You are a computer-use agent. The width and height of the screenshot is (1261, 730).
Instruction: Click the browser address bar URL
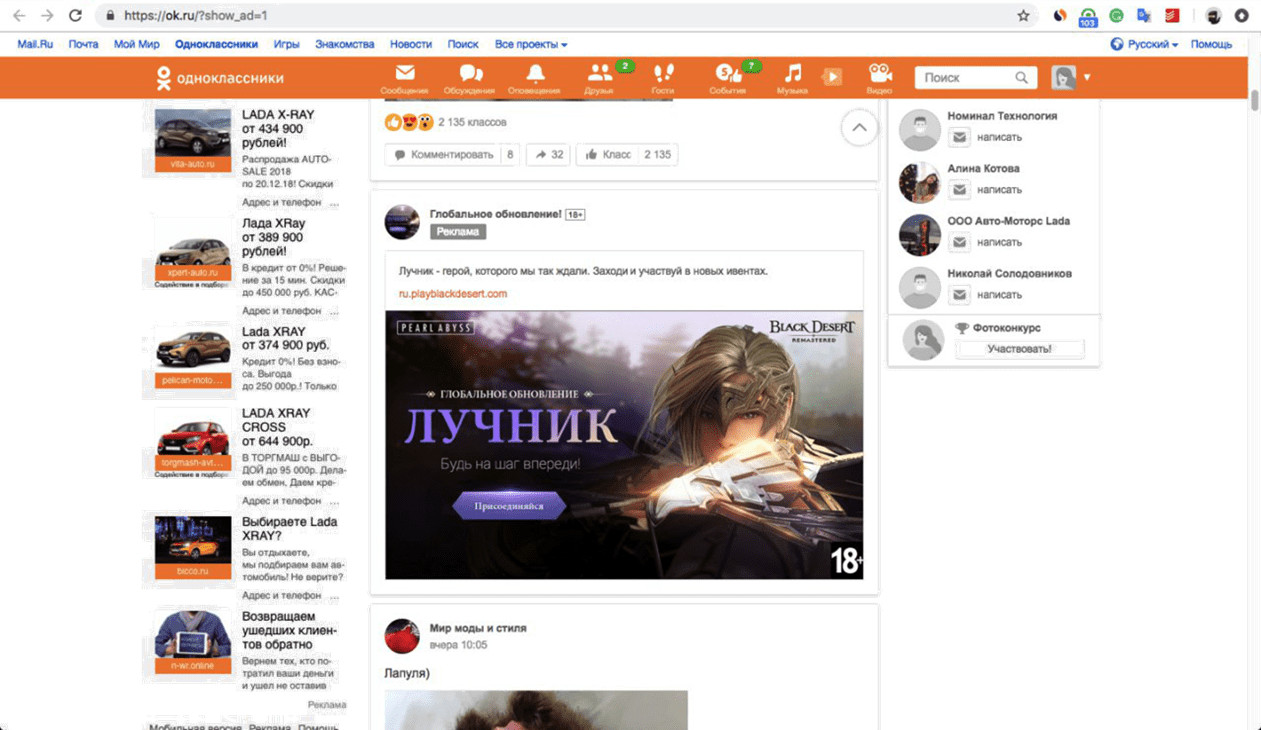click(x=196, y=16)
